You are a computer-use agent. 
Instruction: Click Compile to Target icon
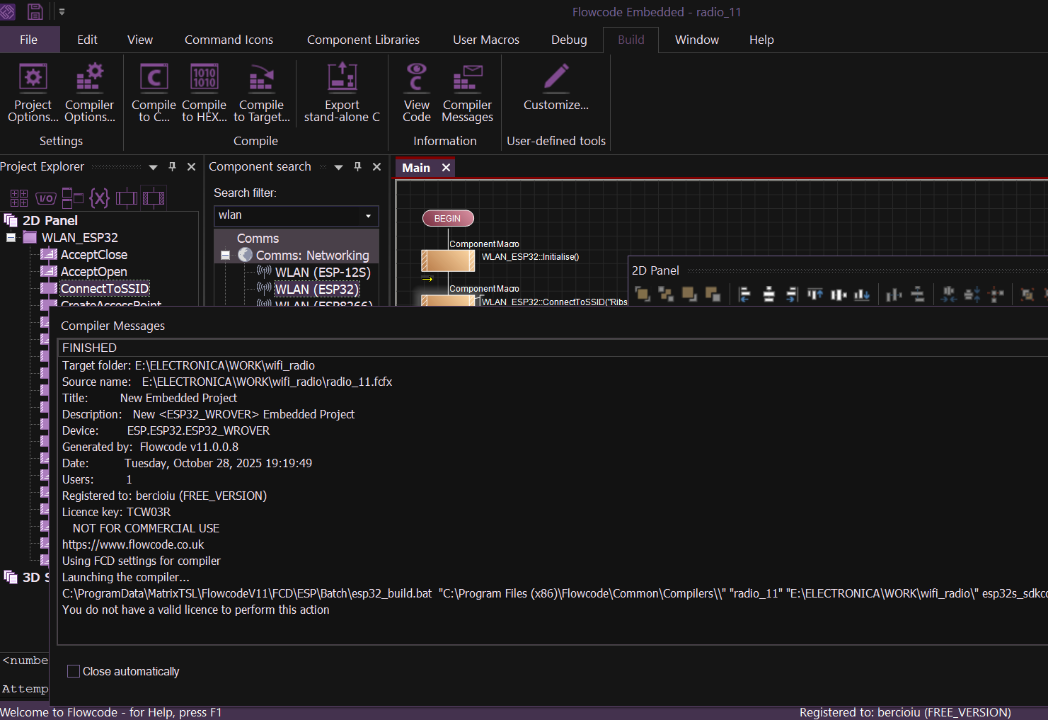(x=261, y=92)
